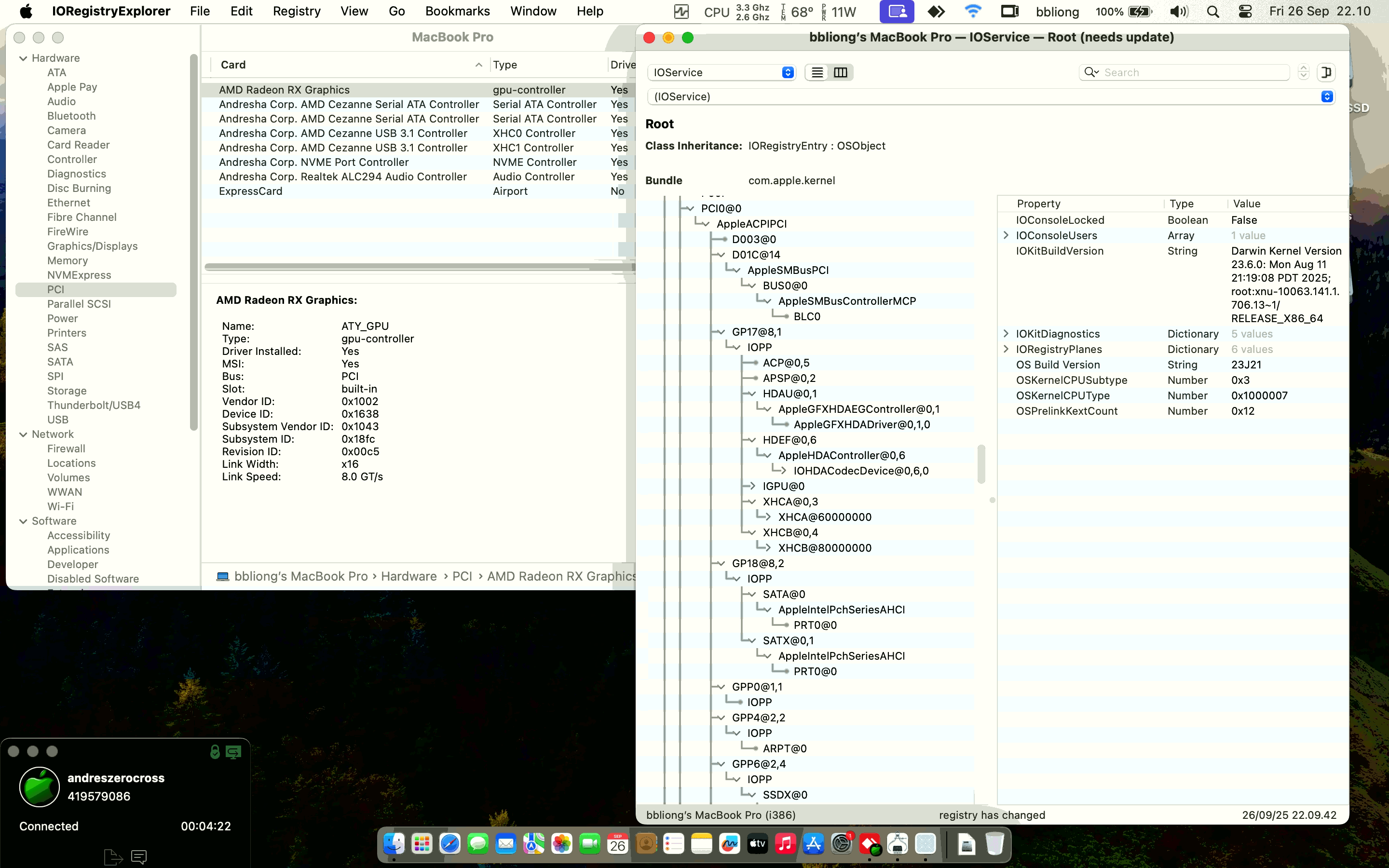Image resolution: width=1389 pixels, height=868 pixels.
Task: Click the AnyDesk switch-sides monitor icon
Action: tap(233, 751)
